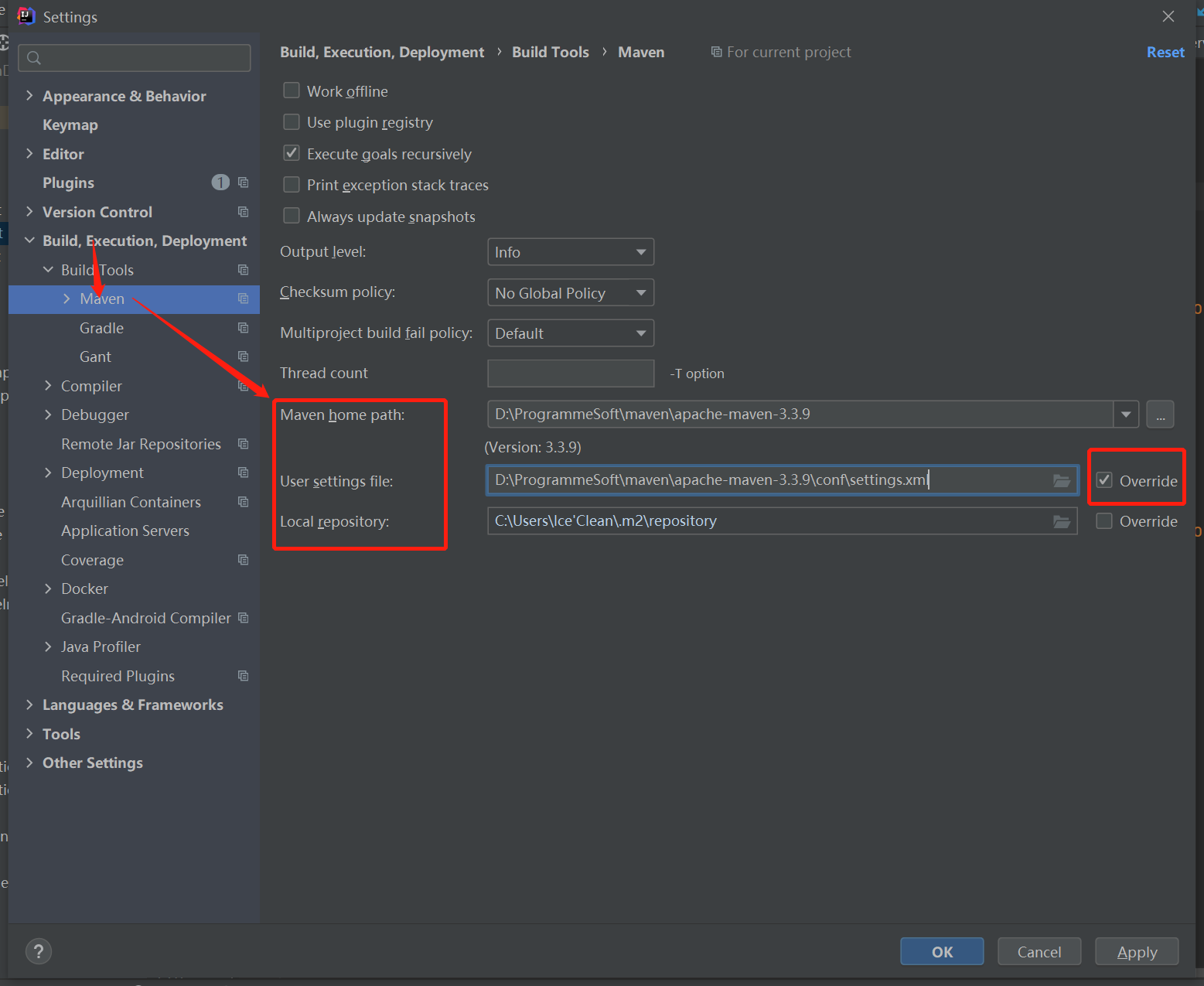Click the Build, Execution, Deployment breadcrumb
This screenshot has height=986, width=1204.
tap(382, 52)
